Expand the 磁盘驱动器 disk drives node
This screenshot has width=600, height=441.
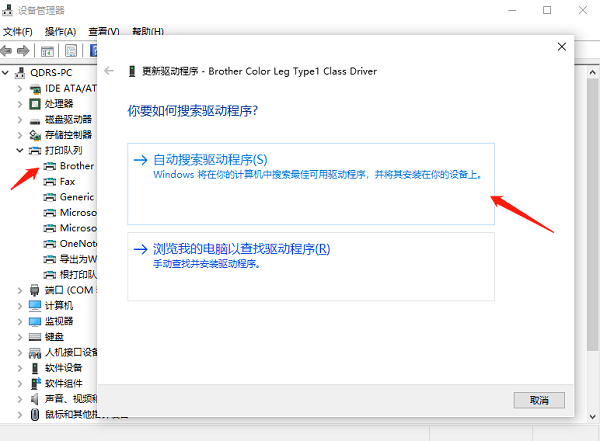(x=21, y=119)
